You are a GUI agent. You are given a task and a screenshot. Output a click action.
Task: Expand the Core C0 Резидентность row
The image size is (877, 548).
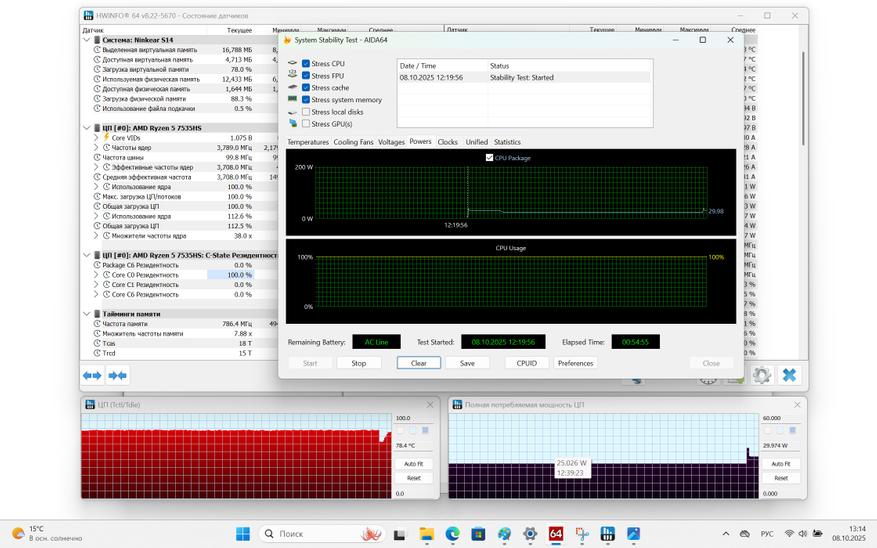tap(97, 275)
